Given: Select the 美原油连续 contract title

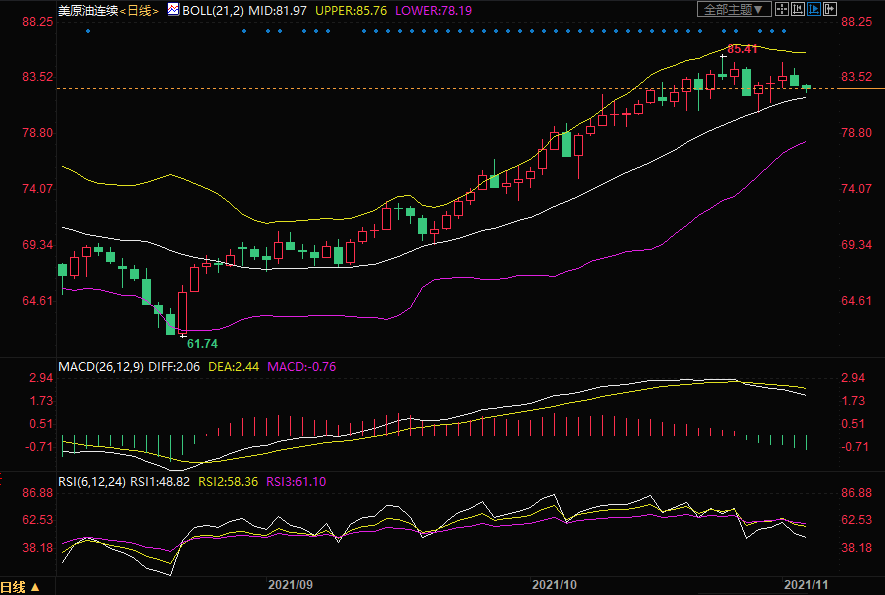Looking at the screenshot, I should pyautogui.click(x=88, y=10).
